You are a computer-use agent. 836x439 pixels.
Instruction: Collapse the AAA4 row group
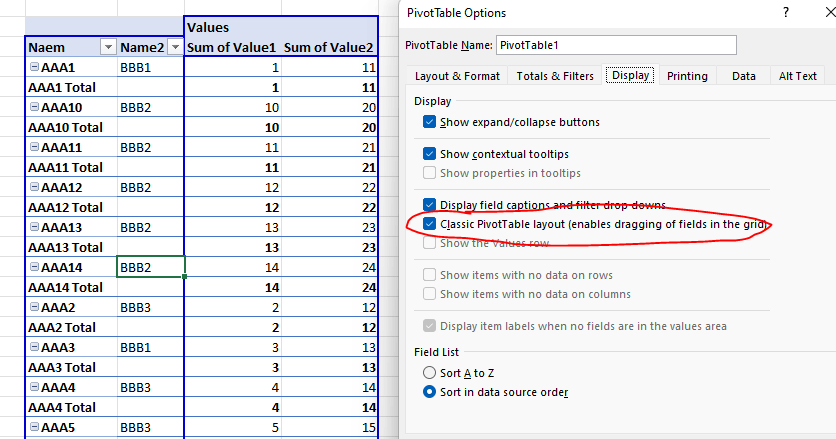tap(34, 387)
